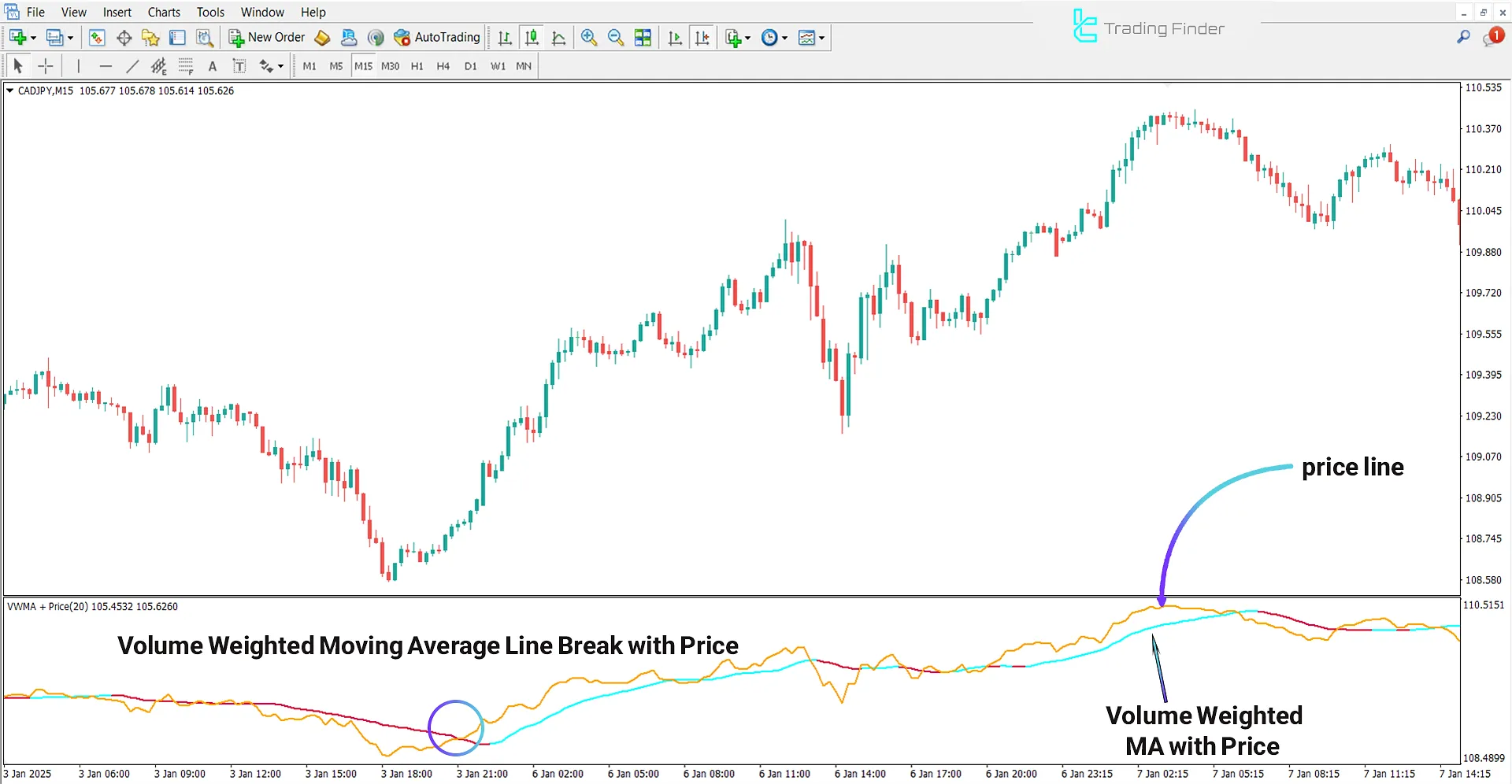This screenshot has height=784, width=1512.
Task: Open the Insert menu
Action: [x=117, y=12]
